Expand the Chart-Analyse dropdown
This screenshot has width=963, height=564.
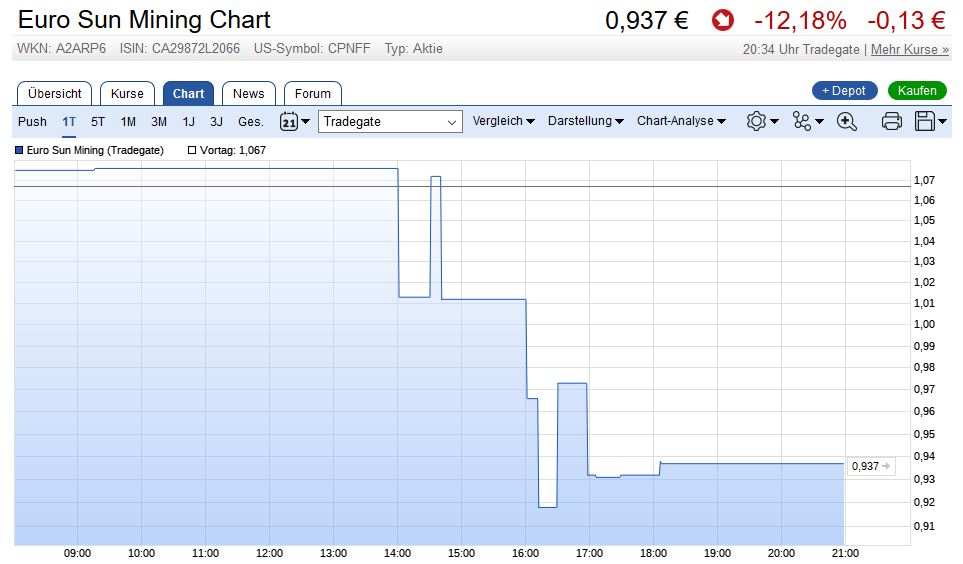(681, 121)
